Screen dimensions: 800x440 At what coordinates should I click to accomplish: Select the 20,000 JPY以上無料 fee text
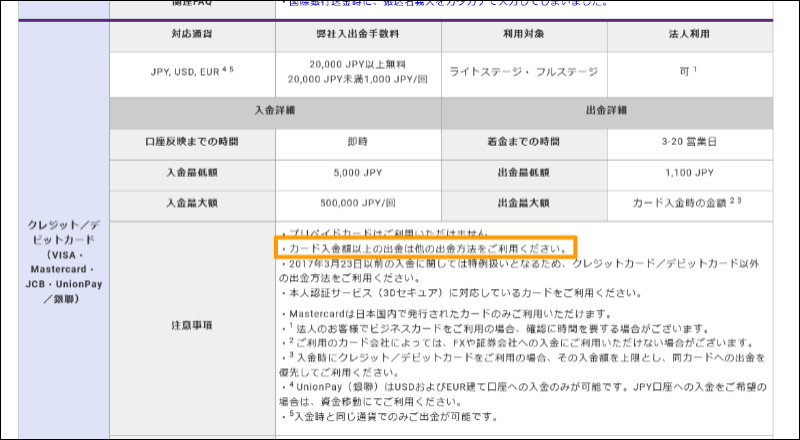(358, 64)
